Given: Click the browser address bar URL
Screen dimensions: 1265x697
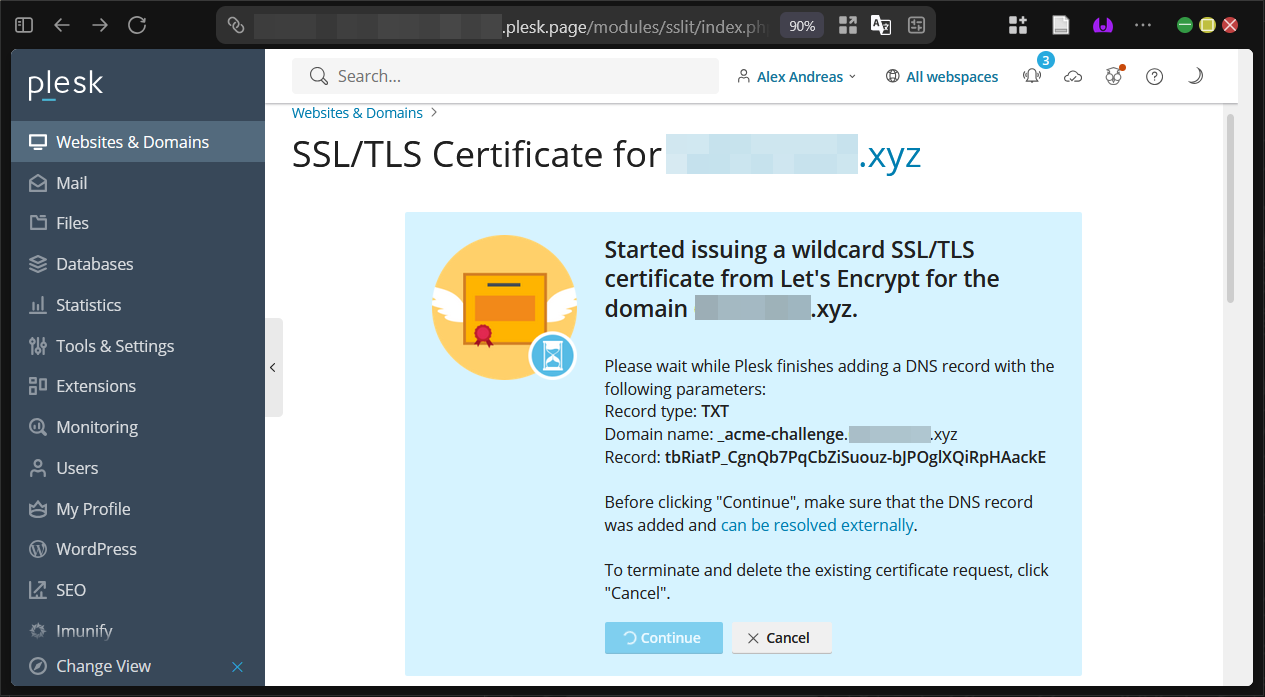Looking at the screenshot, I should coord(510,26).
